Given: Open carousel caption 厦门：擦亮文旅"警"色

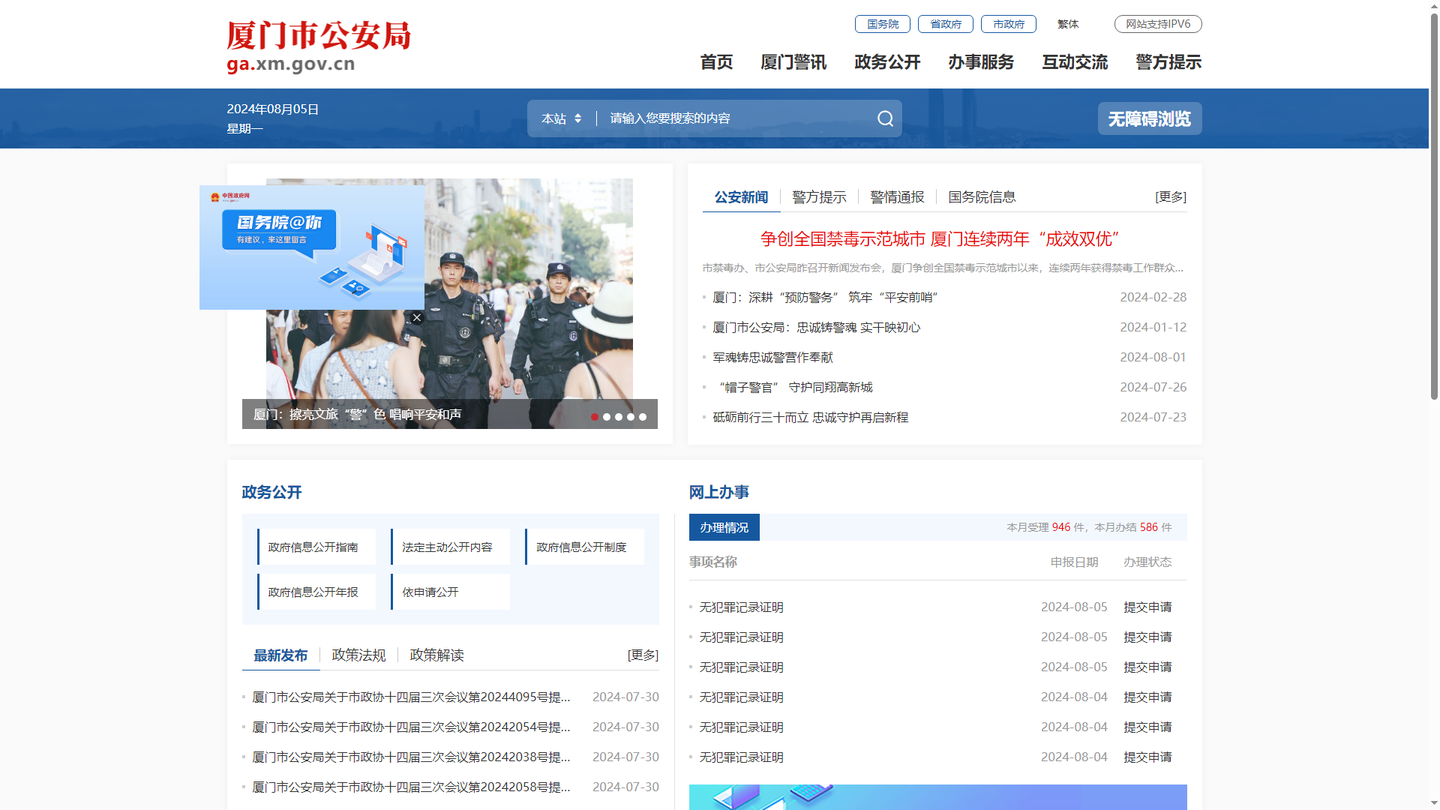Looking at the screenshot, I should pos(357,414).
